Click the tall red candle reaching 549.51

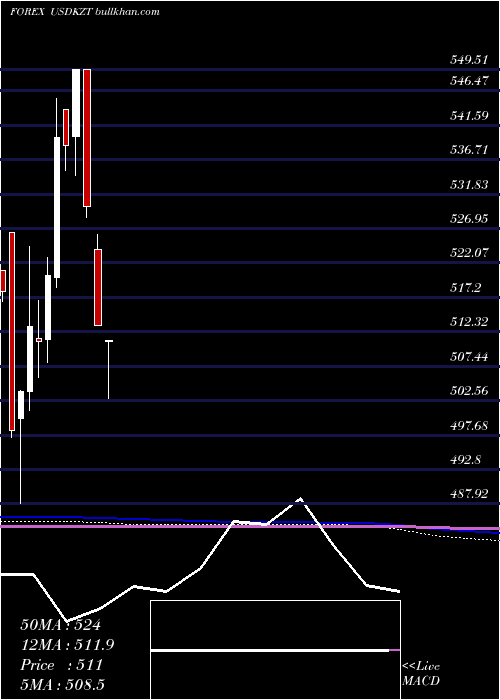(x=87, y=138)
